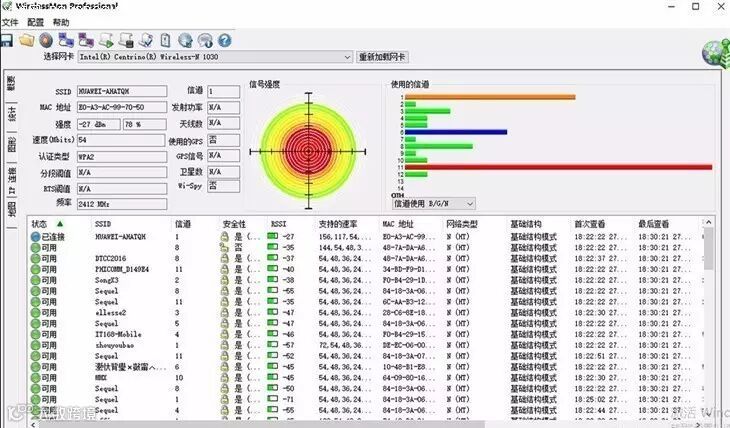Click the 重新加载网卡 button

pos(382,57)
